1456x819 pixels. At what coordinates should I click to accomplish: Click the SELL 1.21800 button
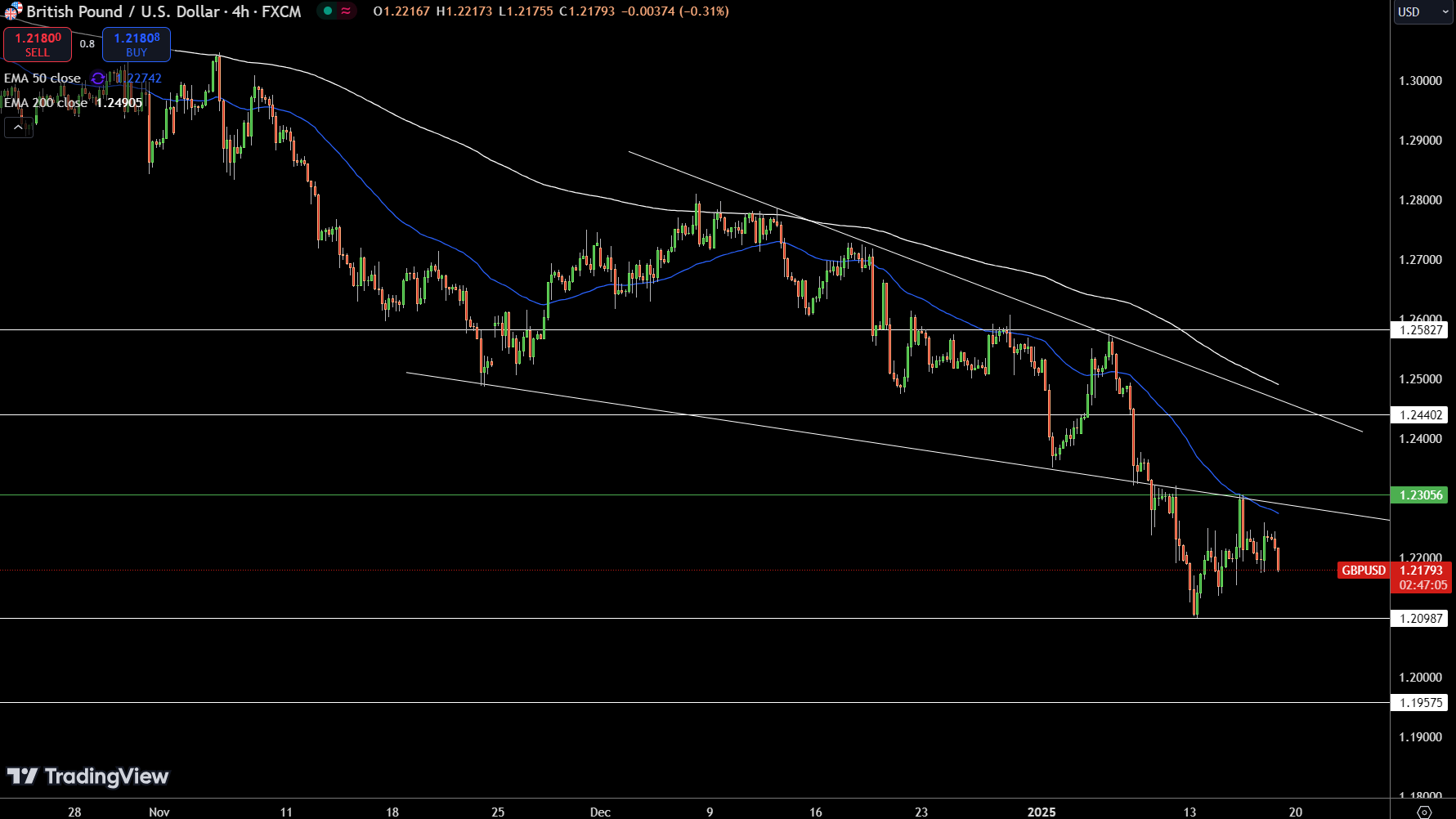38,44
